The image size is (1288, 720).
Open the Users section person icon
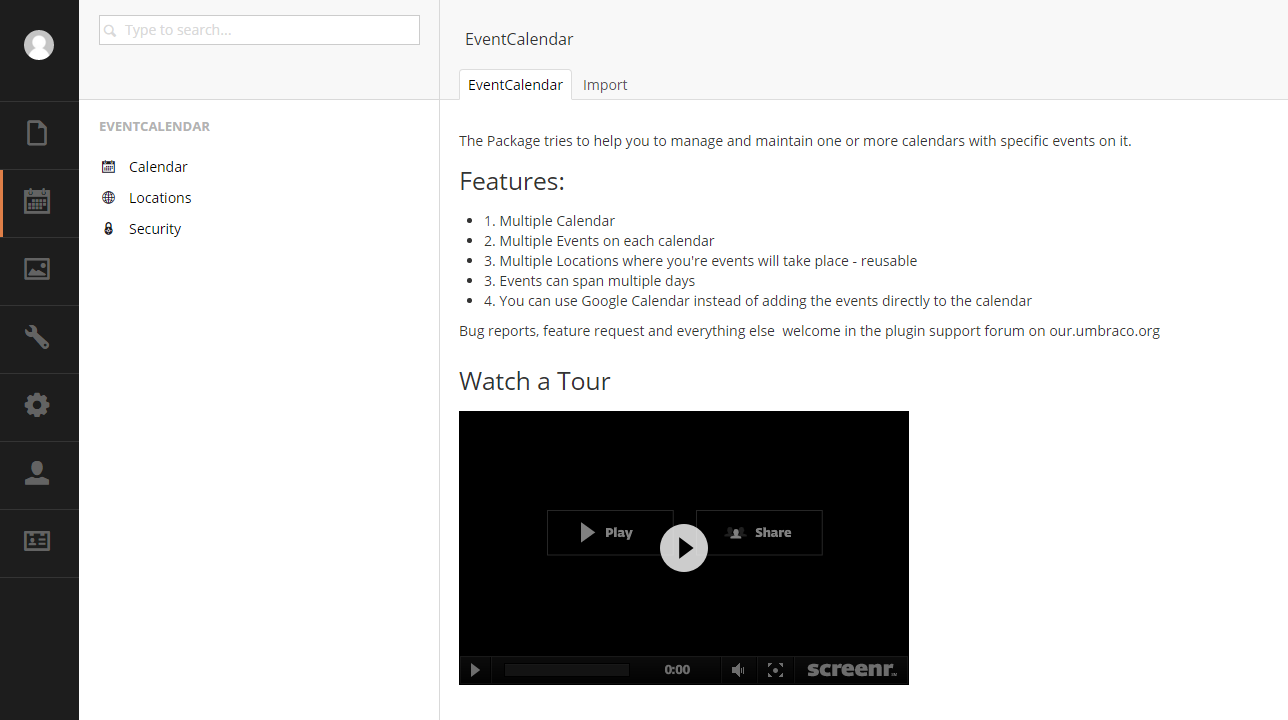[x=37, y=473]
